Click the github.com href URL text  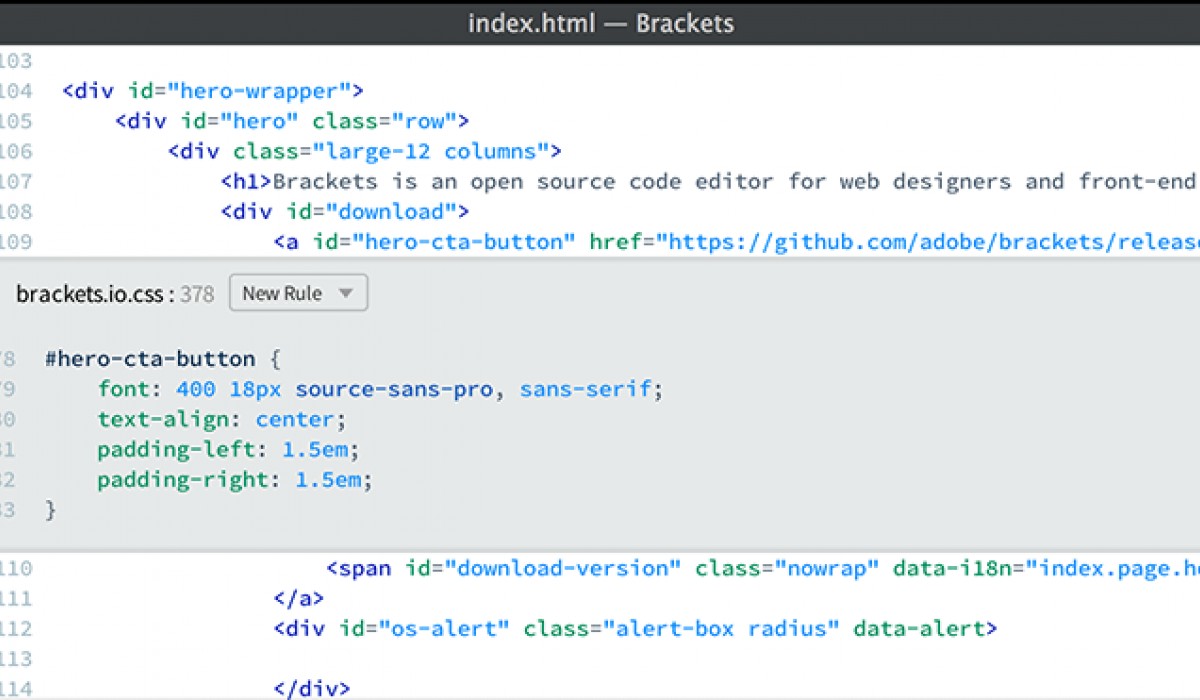point(930,241)
